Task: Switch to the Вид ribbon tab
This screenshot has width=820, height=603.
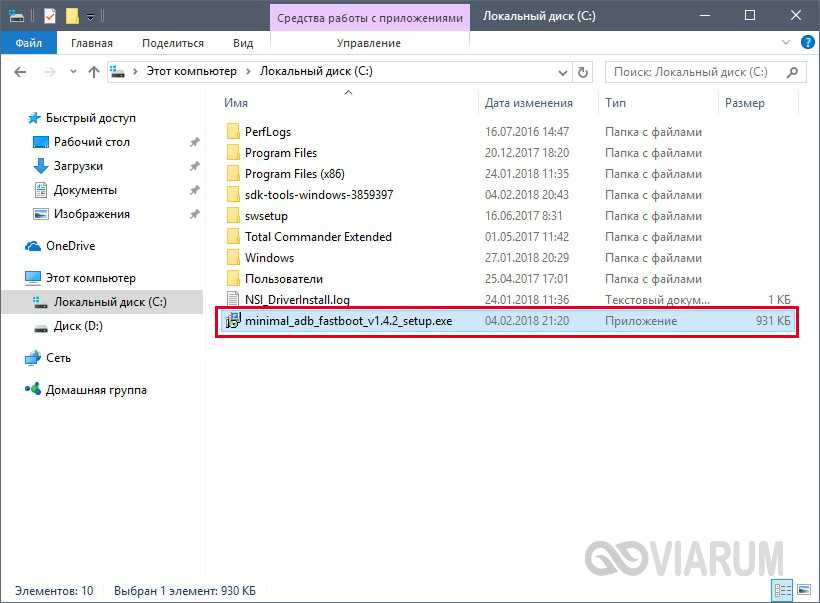Action: pos(243,43)
